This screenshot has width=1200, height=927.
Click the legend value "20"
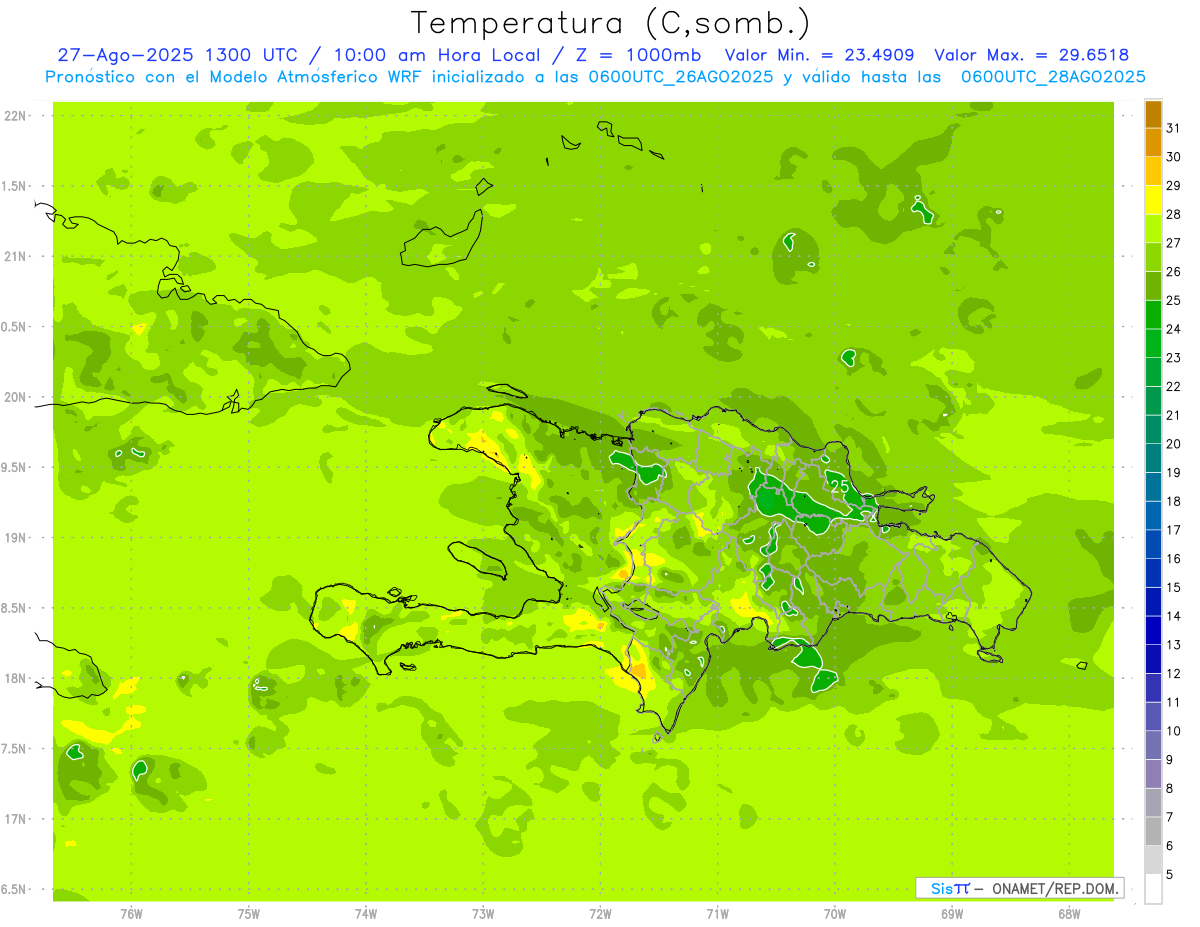(1174, 444)
